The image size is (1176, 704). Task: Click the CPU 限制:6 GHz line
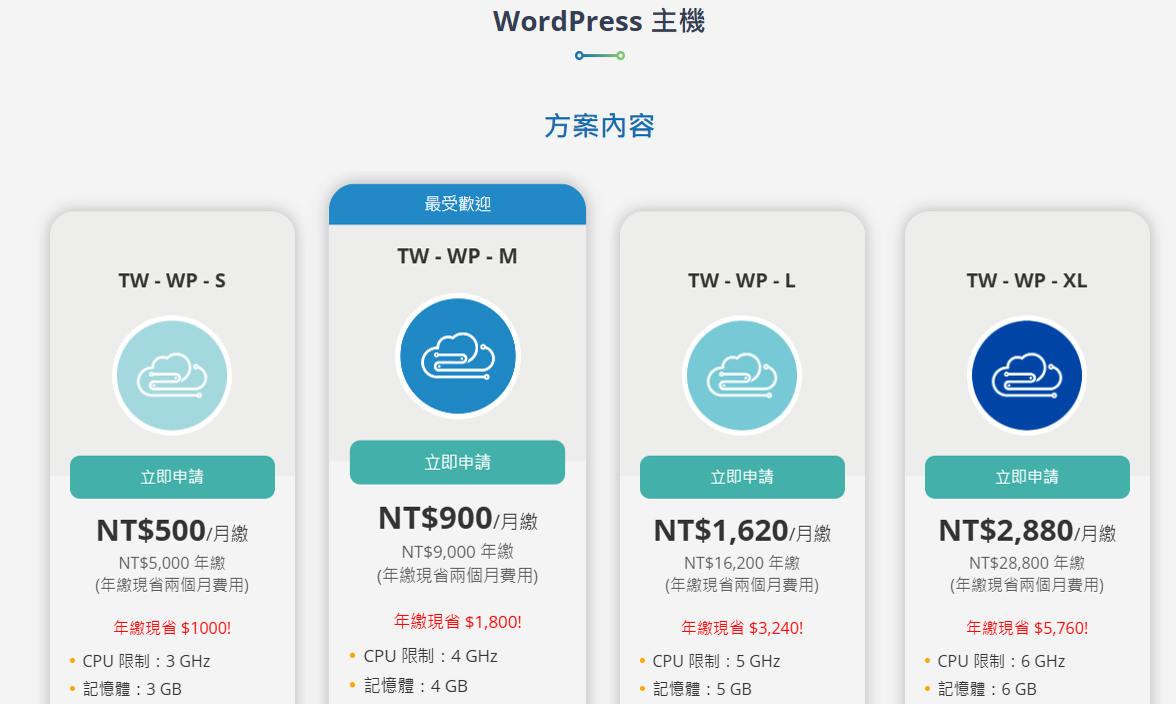(1001, 661)
